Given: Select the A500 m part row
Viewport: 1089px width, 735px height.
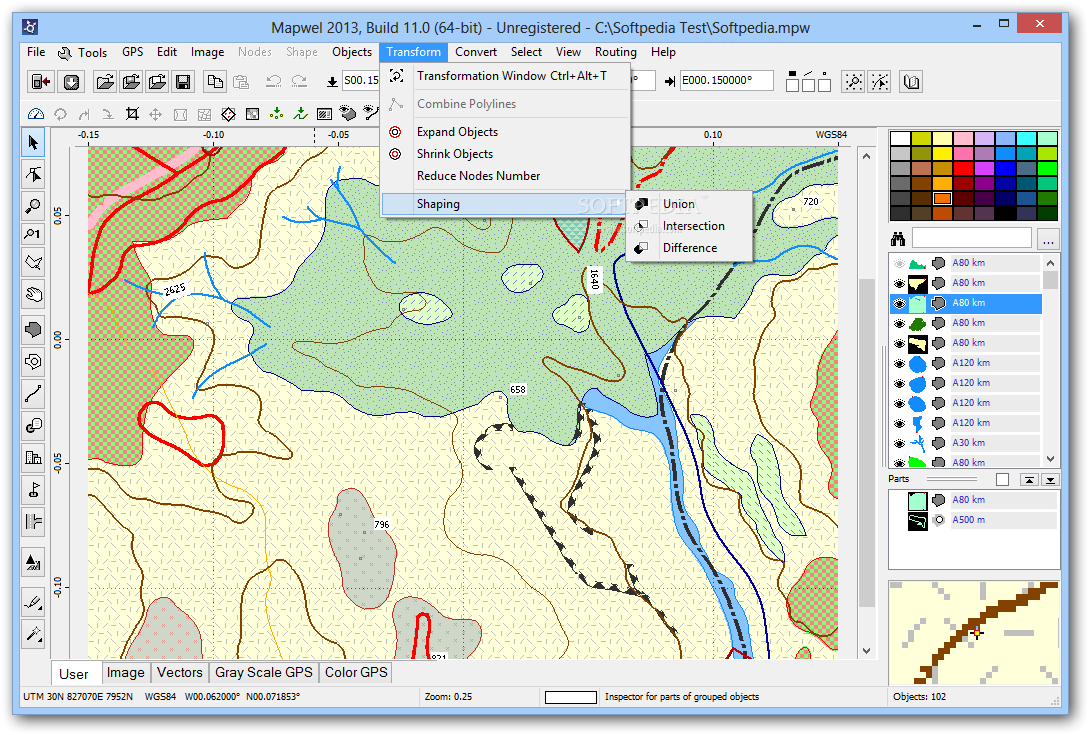Looking at the screenshot, I should [974, 520].
